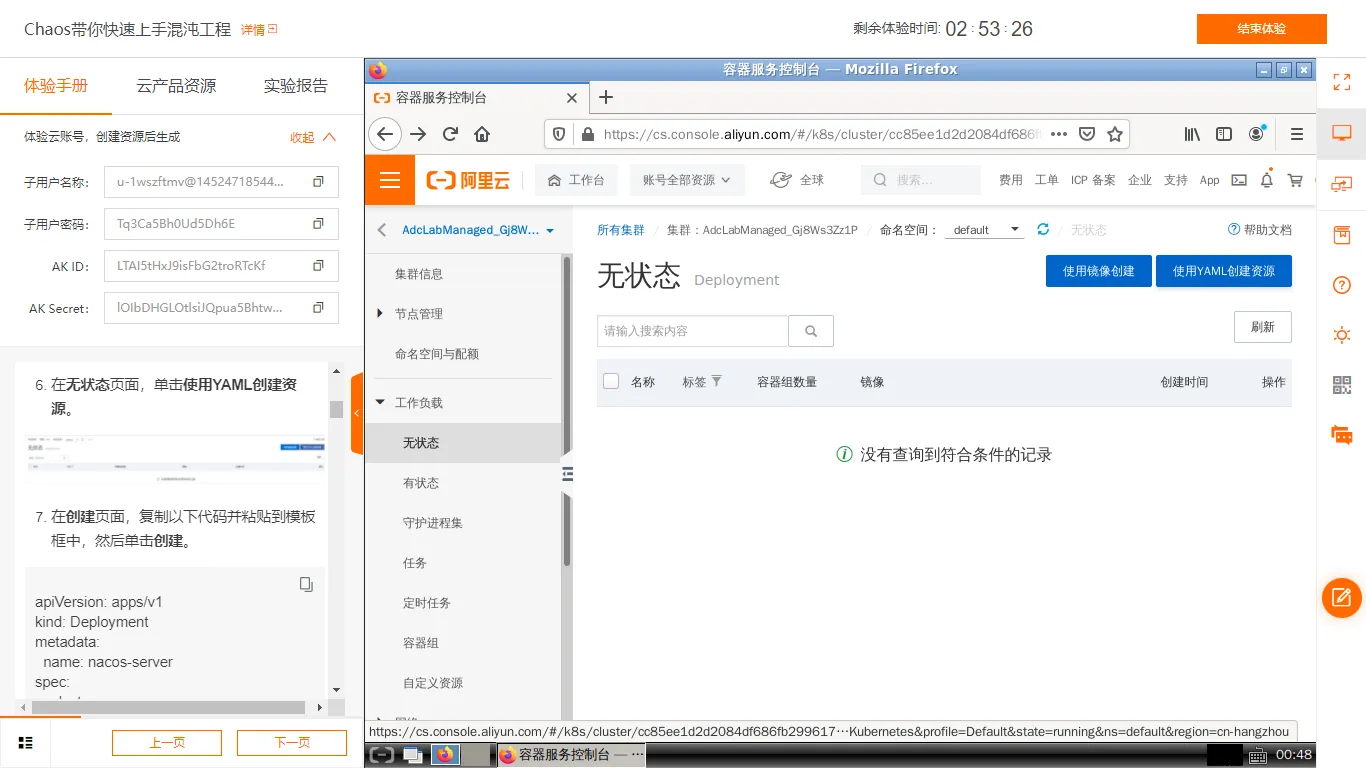Toggle the select-all checkbox in table header

pyautogui.click(x=611, y=381)
